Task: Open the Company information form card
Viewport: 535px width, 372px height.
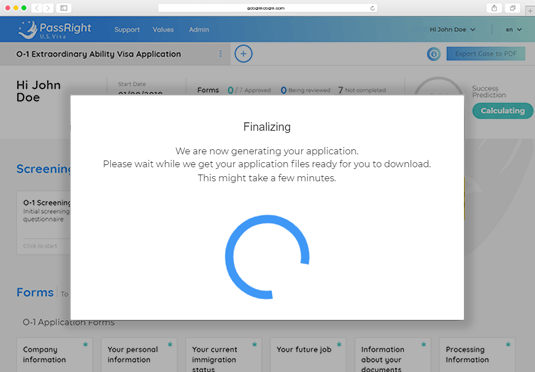Action: [54, 355]
